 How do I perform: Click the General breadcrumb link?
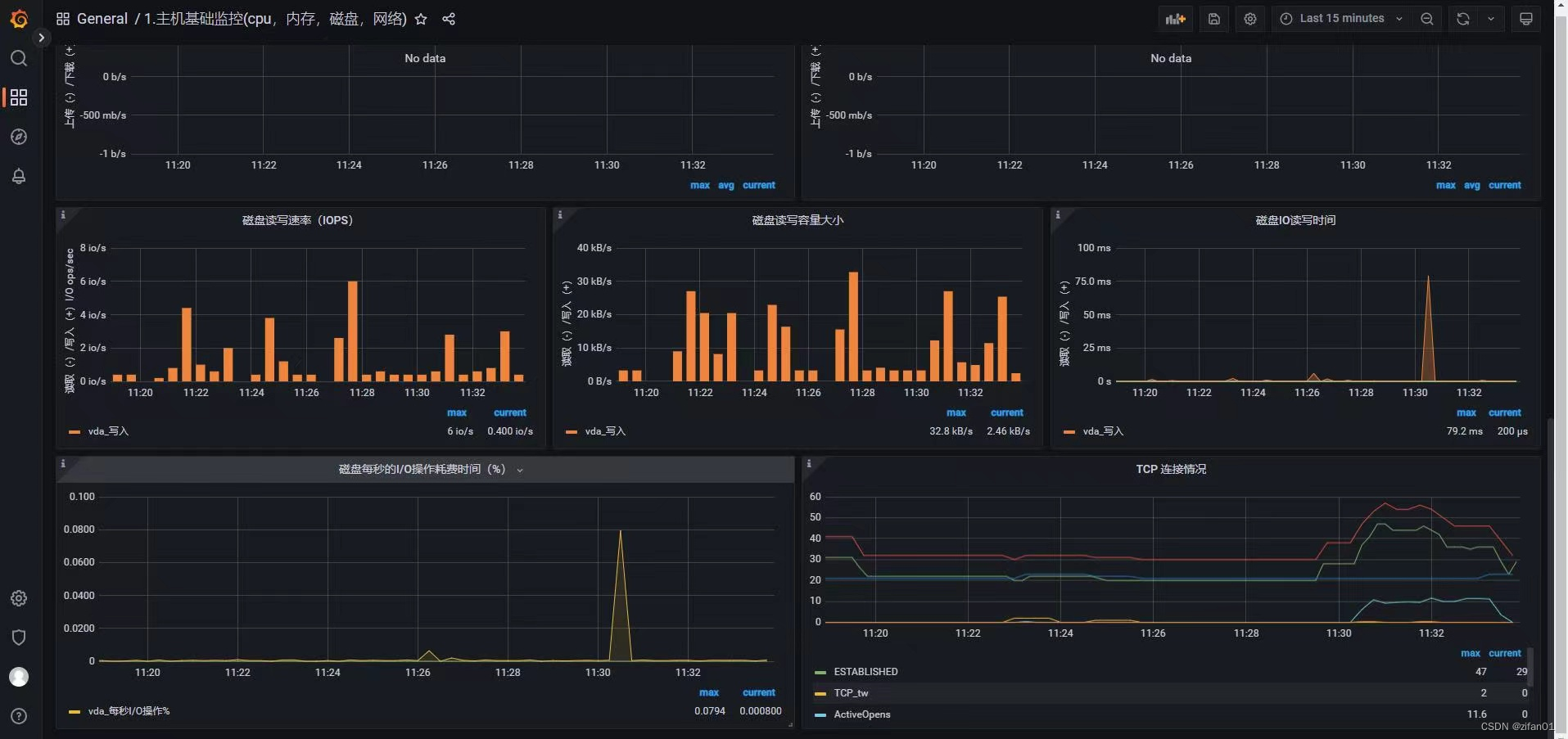coord(102,19)
